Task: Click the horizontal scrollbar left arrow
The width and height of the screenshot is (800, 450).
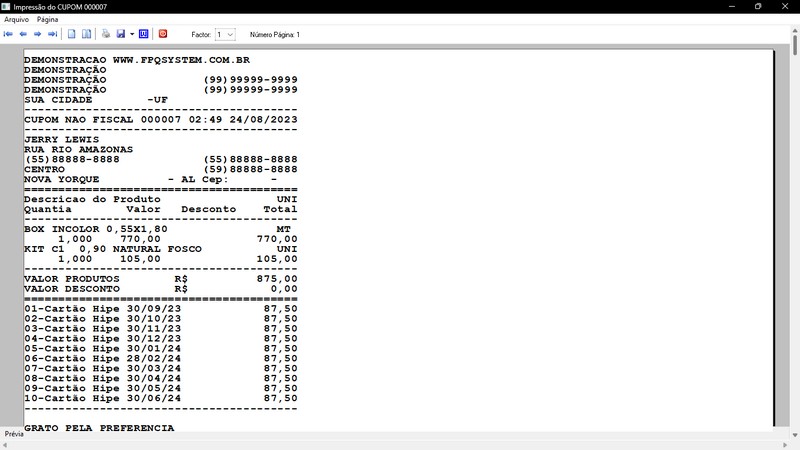Action: tap(5, 445)
